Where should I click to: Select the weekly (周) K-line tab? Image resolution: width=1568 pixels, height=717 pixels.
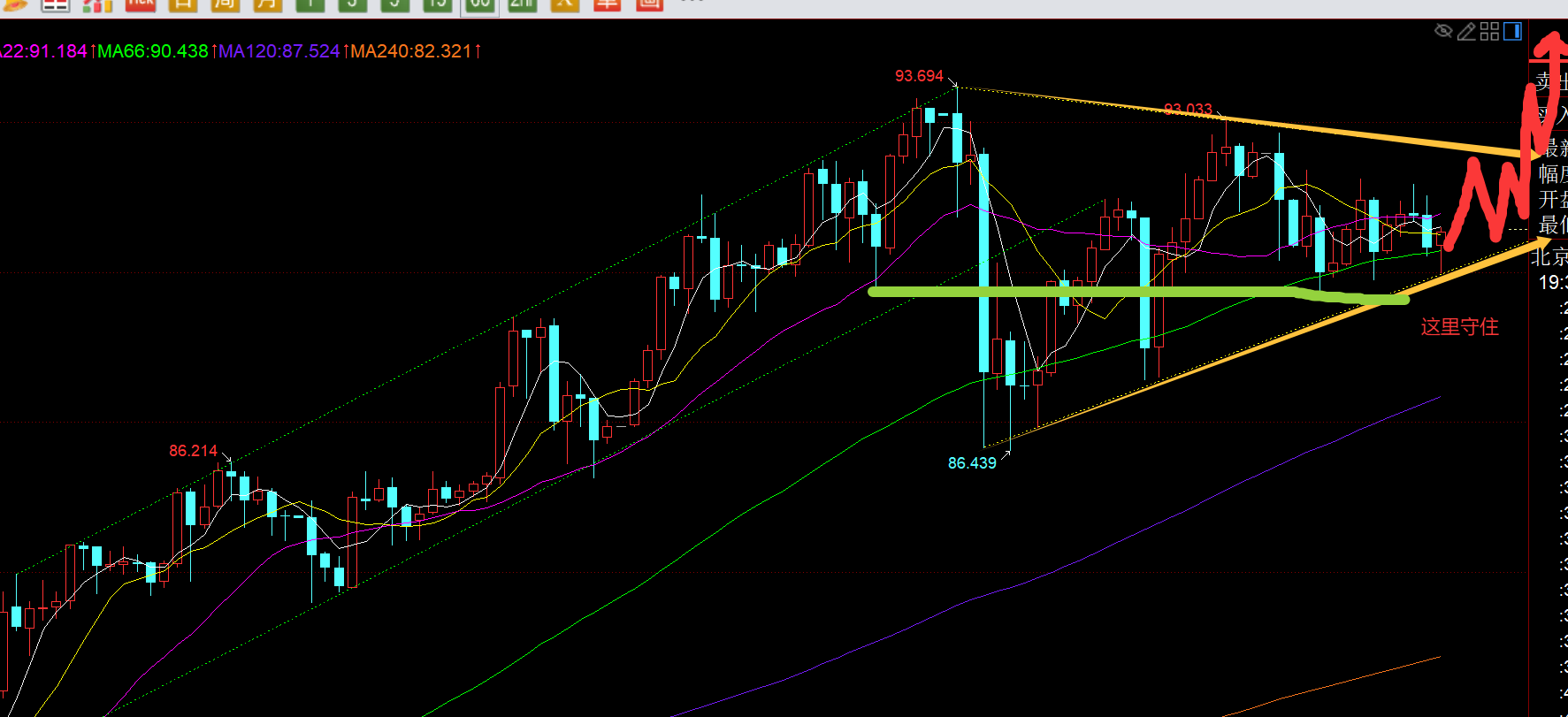[x=225, y=4]
